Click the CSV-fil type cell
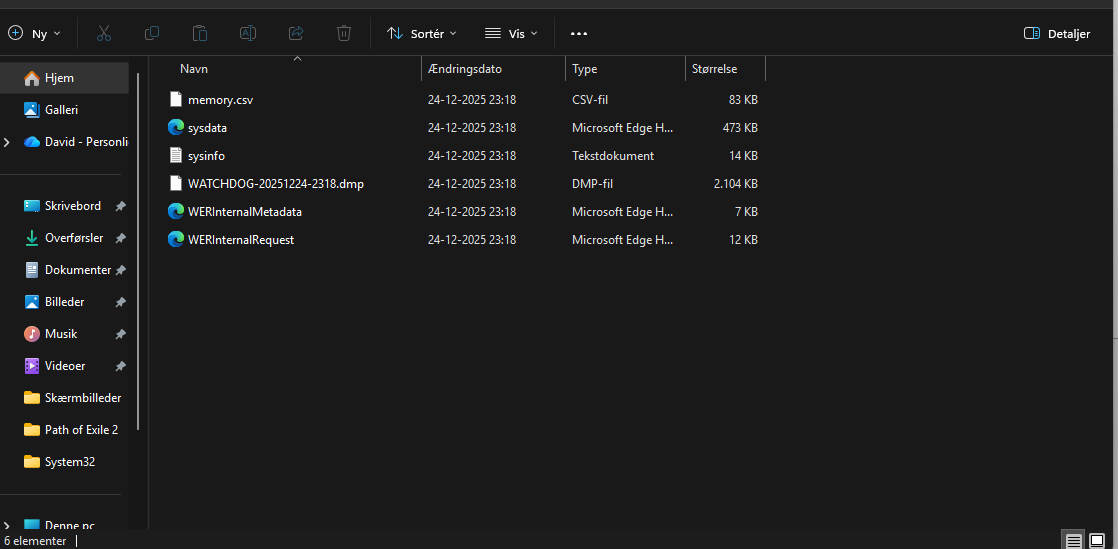This screenshot has width=1118, height=549. pyautogui.click(x=590, y=100)
